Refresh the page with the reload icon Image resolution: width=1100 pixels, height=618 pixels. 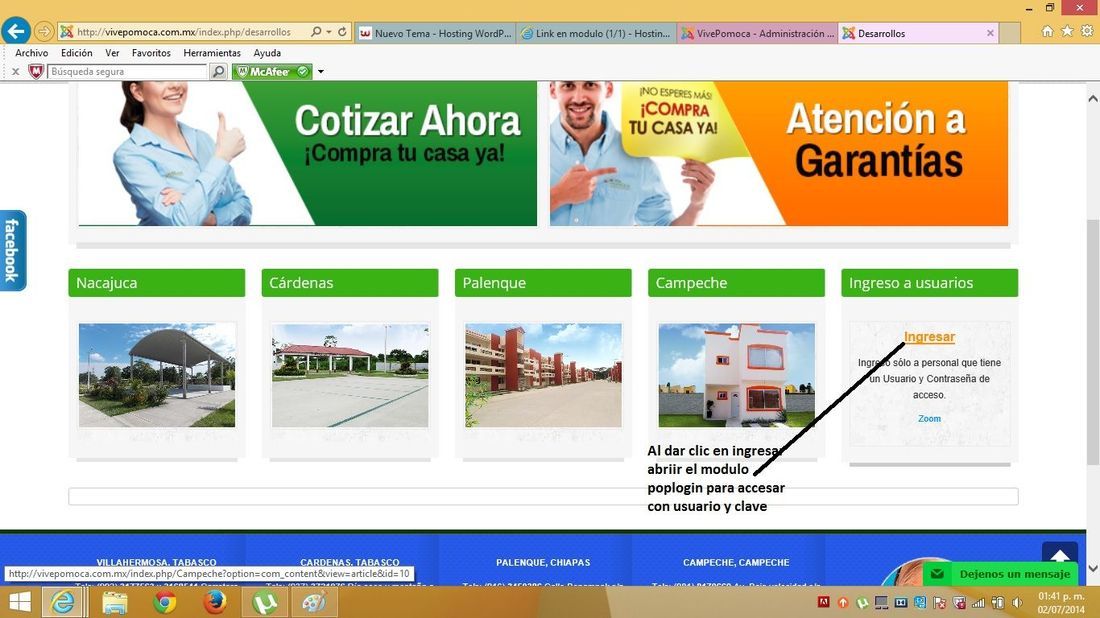click(x=342, y=32)
